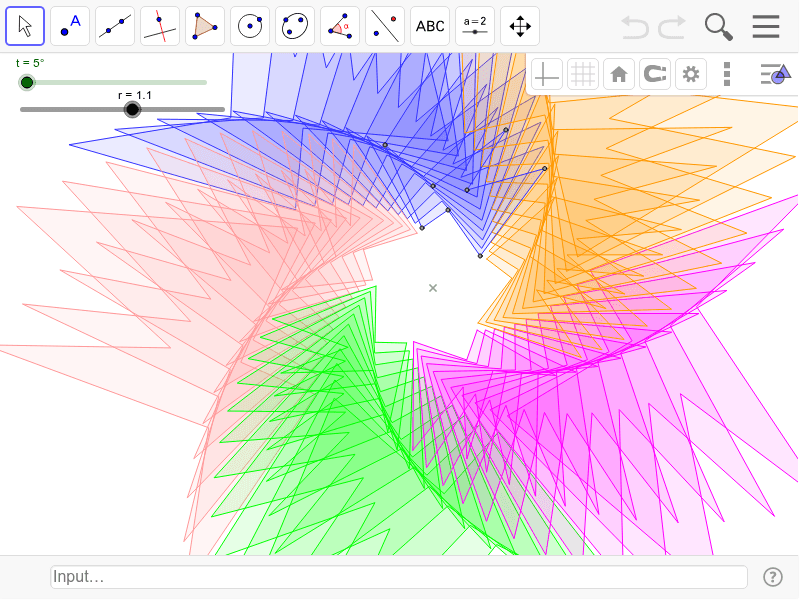The image size is (800, 600).
Task: Toggle the grid display
Action: coord(583,73)
